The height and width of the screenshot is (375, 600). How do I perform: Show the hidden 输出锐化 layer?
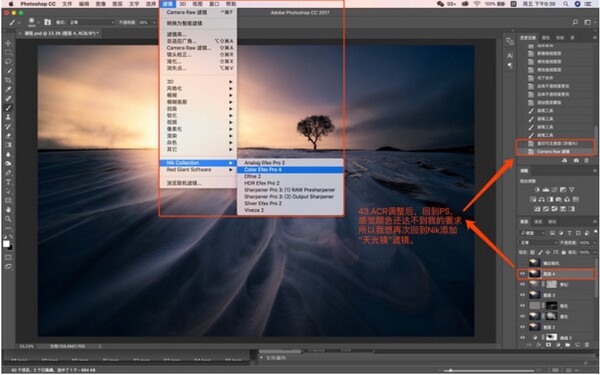[x=522, y=263]
